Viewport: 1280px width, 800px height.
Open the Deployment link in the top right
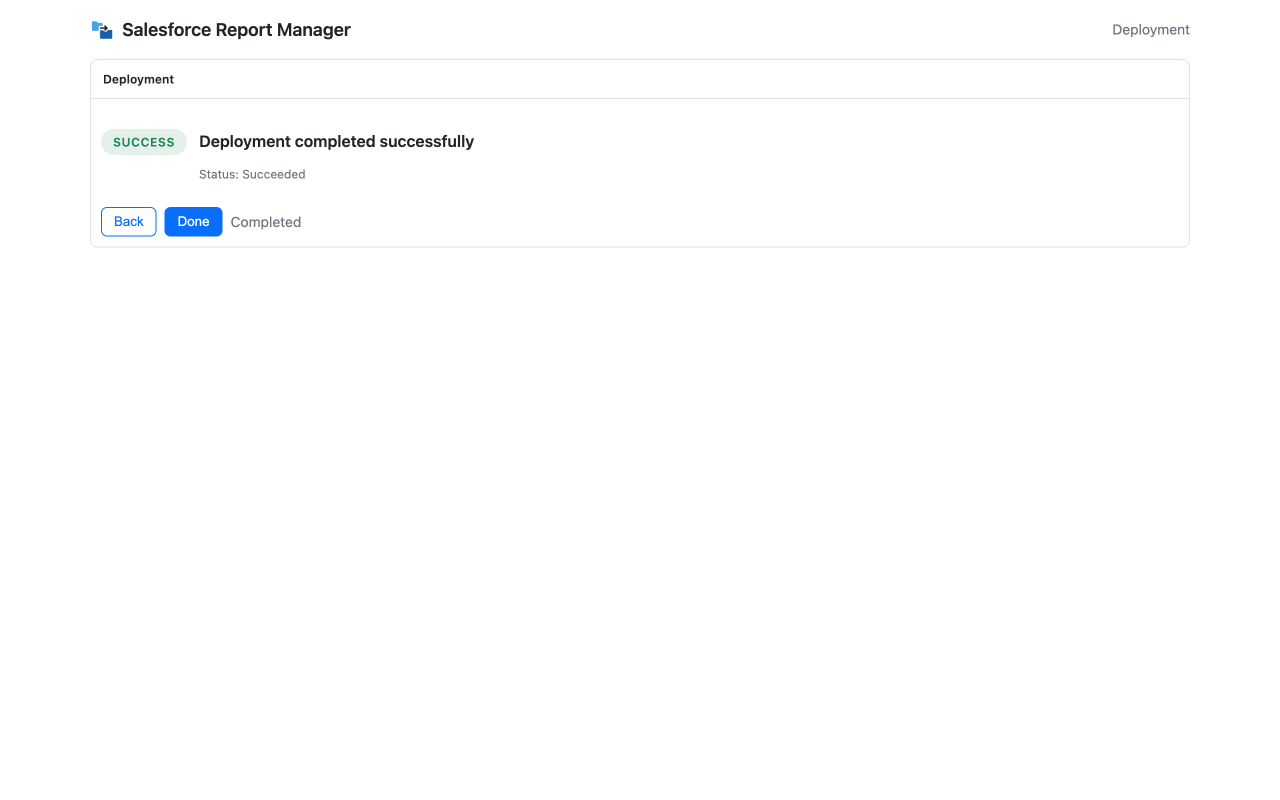(x=1150, y=29)
